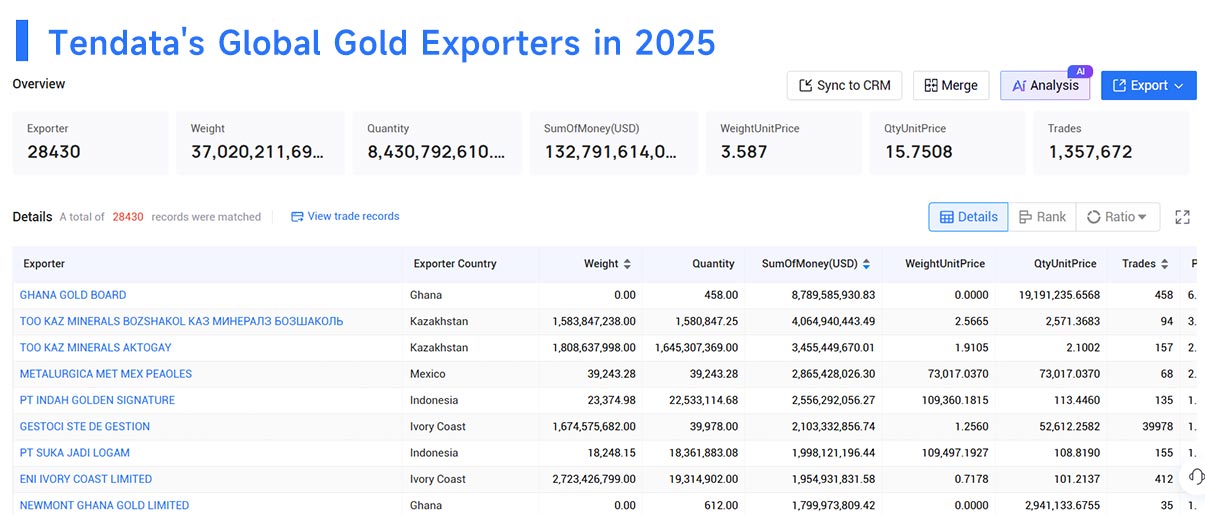Open METALURGICA MET MEX PEAOLES link
1205x515 pixels.
pos(106,373)
